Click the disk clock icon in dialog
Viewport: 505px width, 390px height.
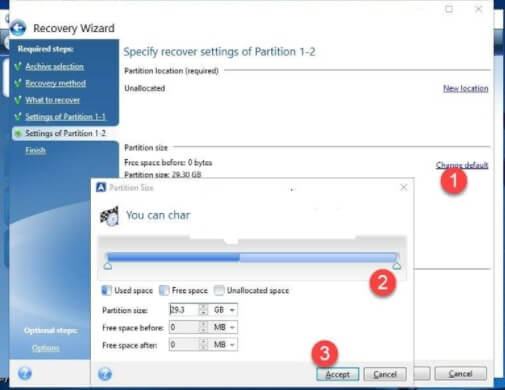(110, 216)
